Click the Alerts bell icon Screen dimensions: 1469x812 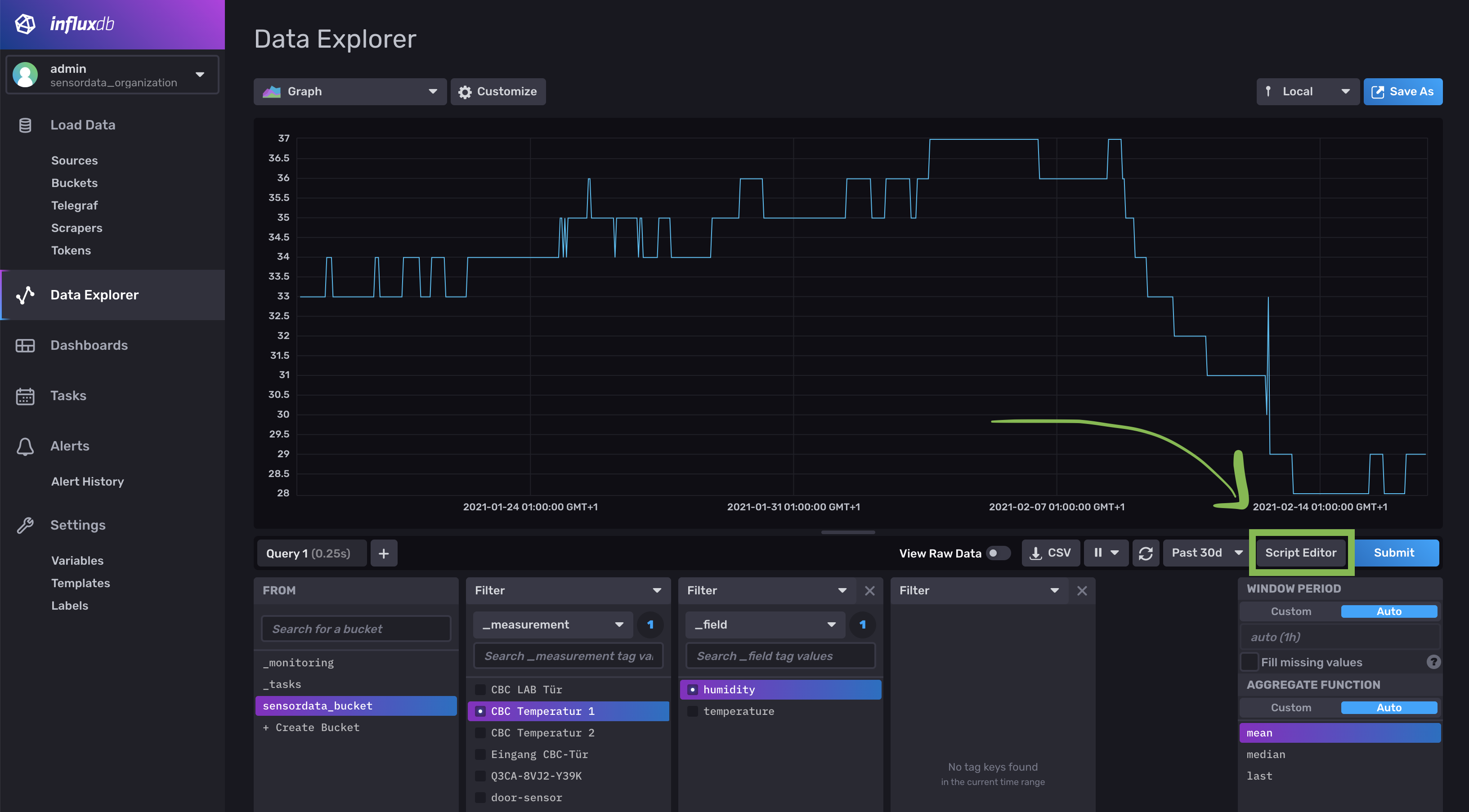click(x=25, y=446)
